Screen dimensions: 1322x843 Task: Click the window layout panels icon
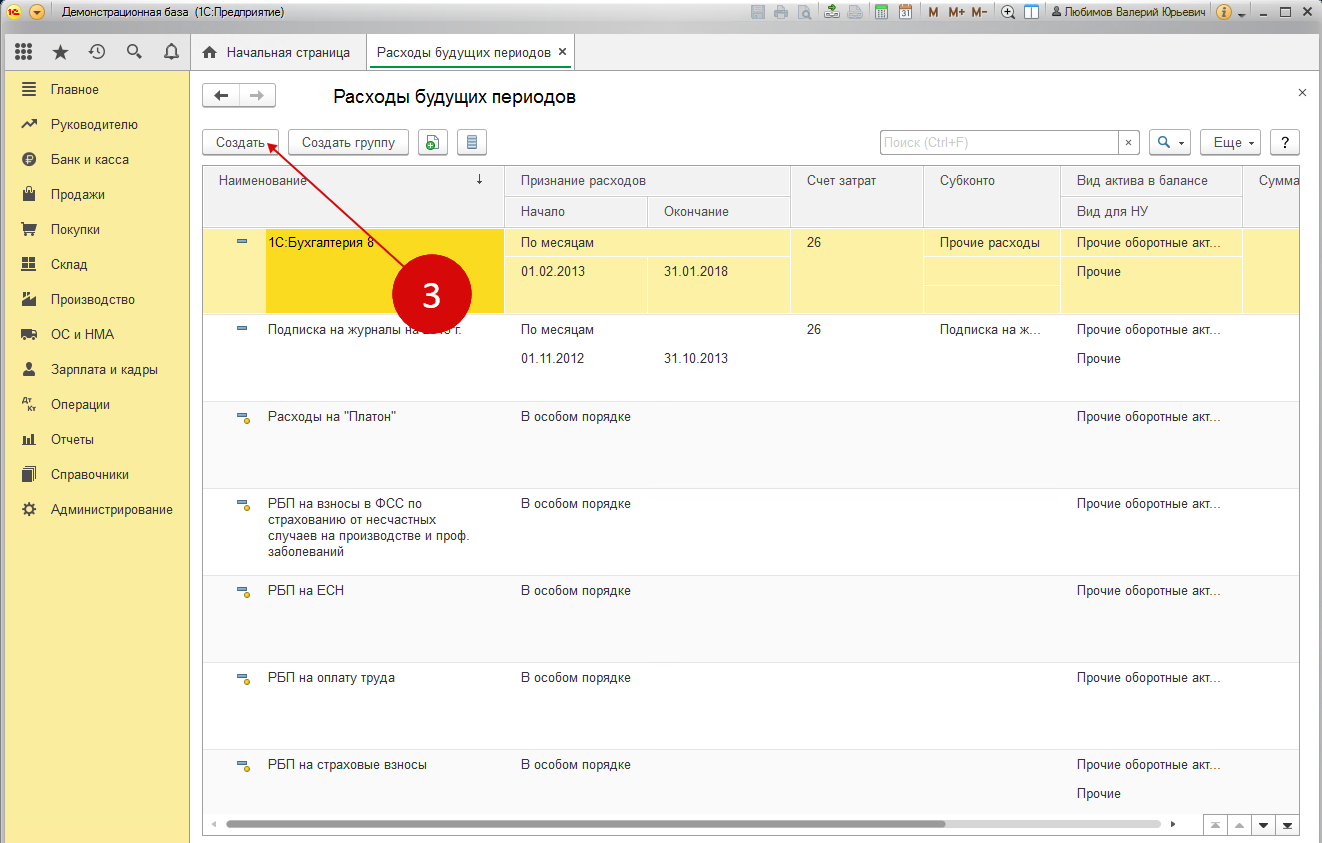pos(1031,12)
